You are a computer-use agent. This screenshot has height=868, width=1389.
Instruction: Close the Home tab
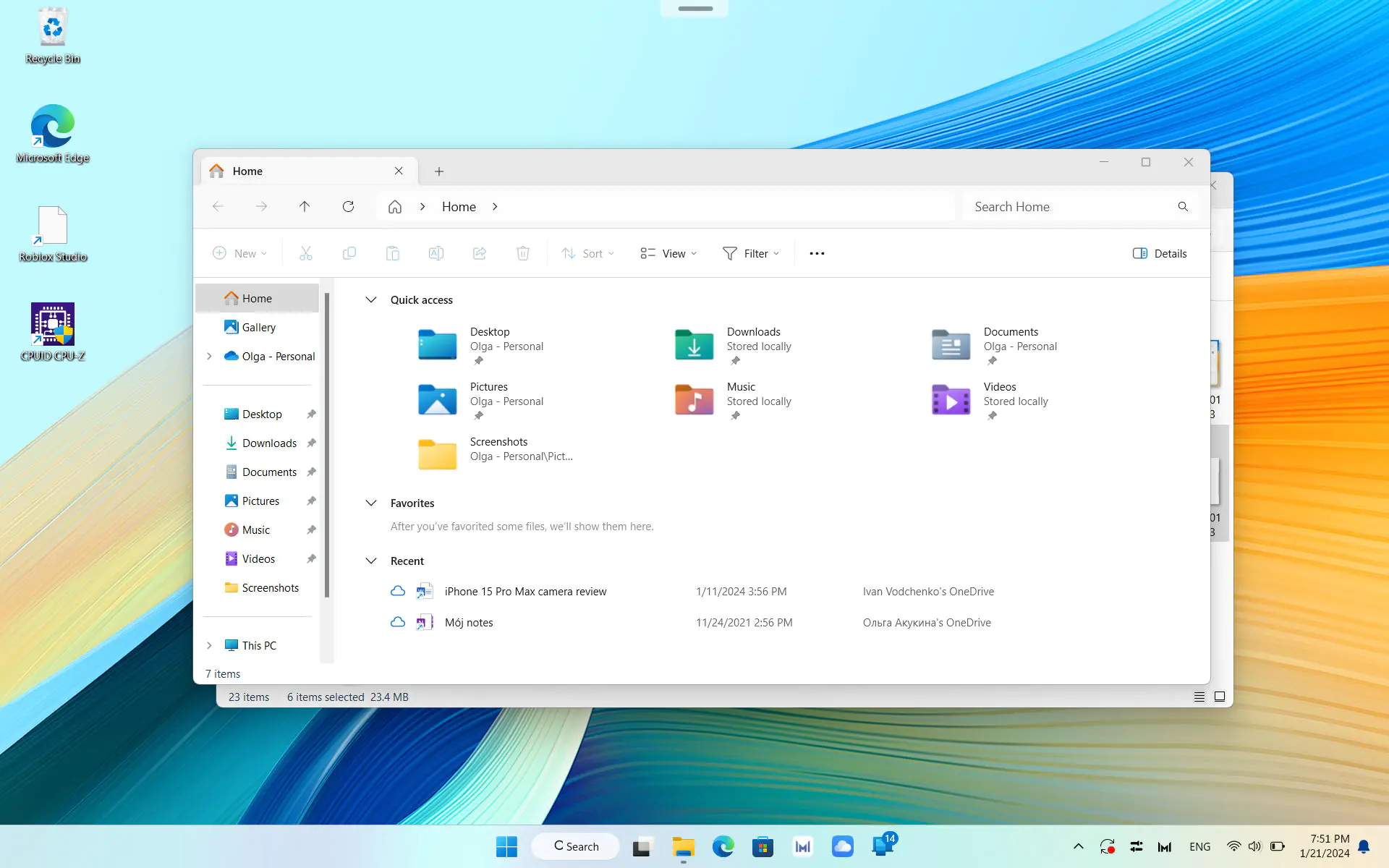point(399,171)
